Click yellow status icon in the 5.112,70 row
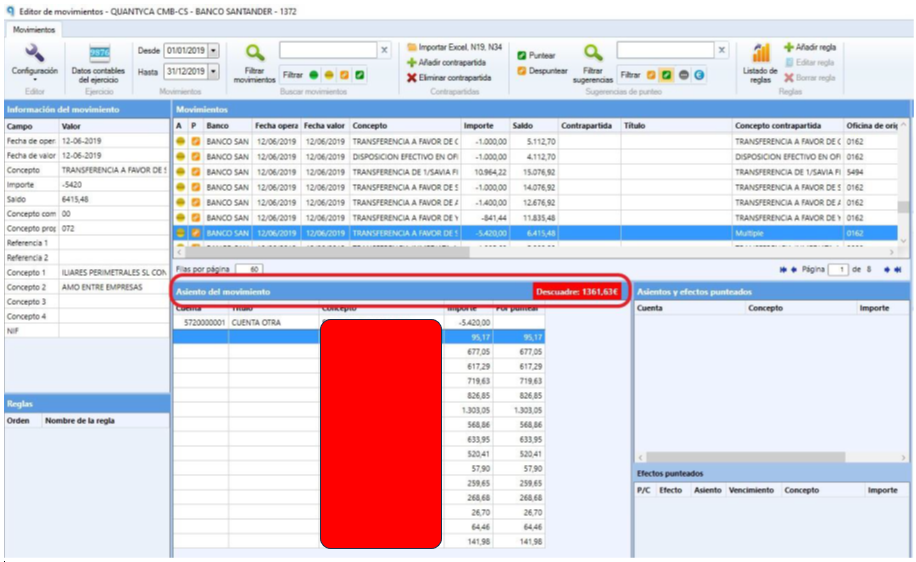Screen dimensions: 916x562 181,141
